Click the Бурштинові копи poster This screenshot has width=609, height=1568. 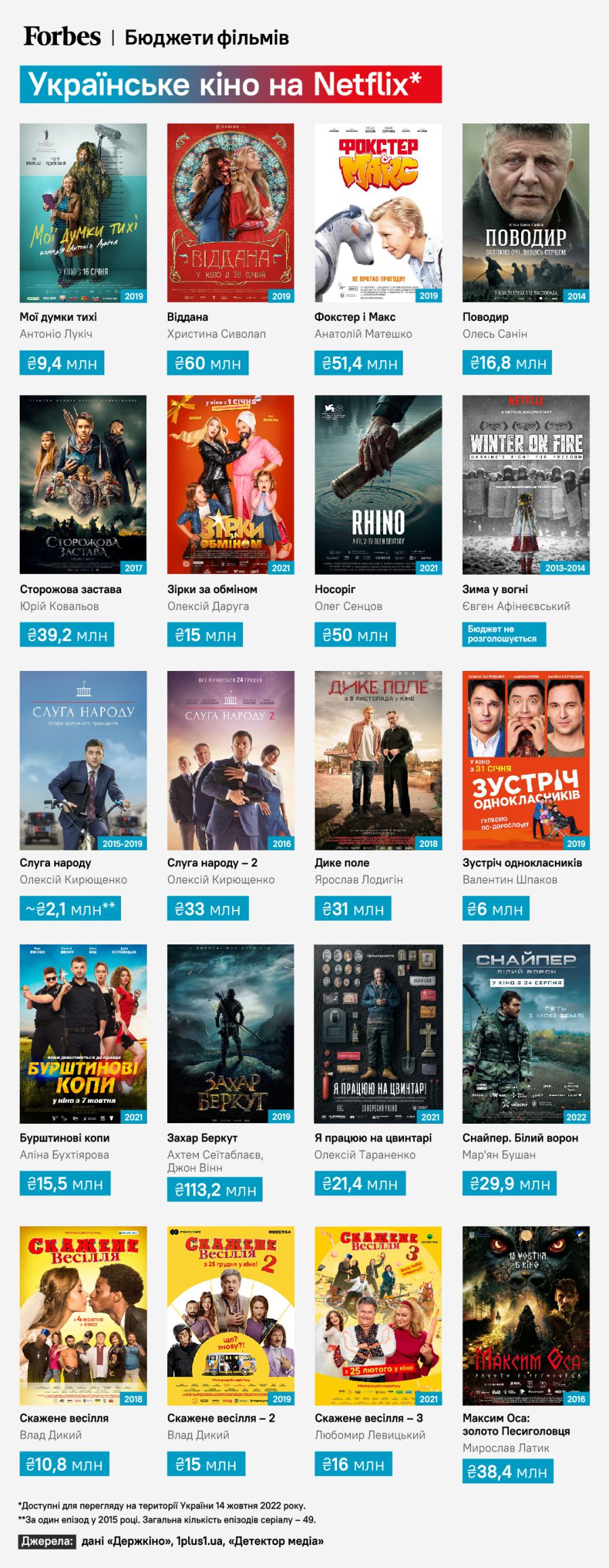83,1034
